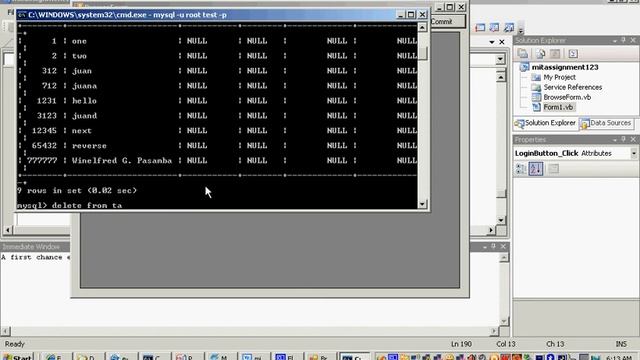Open Solution Explorer window position dropdown
The width and height of the screenshot is (640, 360).
tap(615, 40)
